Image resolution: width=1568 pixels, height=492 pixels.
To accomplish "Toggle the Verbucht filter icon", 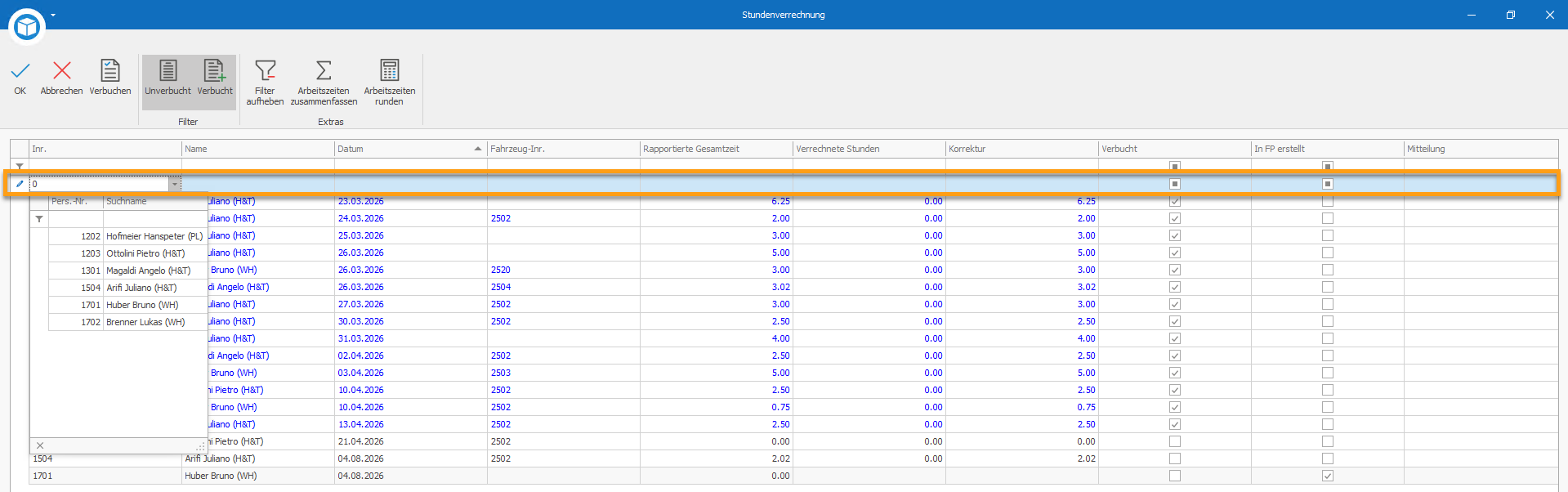I will (x=214, y=71).
